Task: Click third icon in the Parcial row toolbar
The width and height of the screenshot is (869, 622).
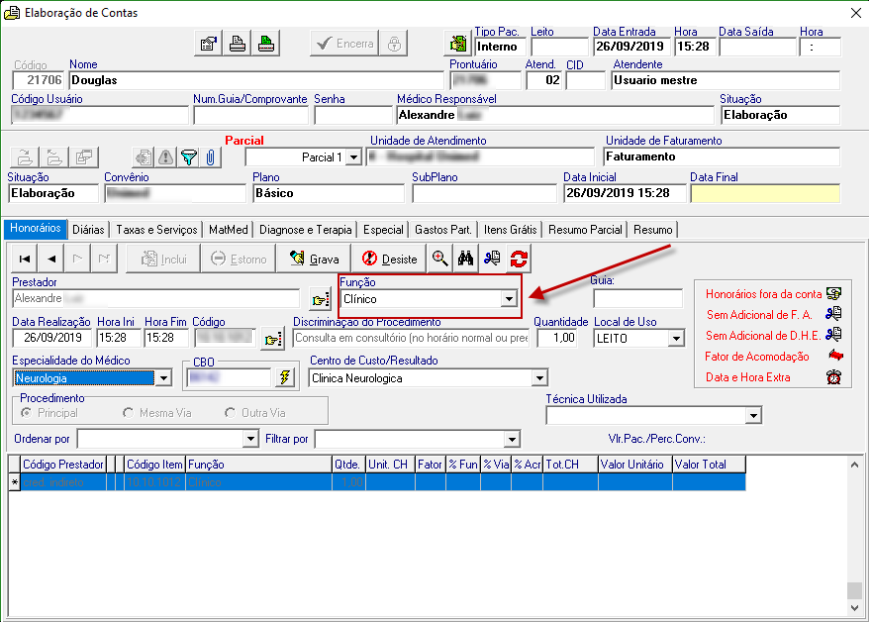Action: pyautogui.click(x=84, y=157)
